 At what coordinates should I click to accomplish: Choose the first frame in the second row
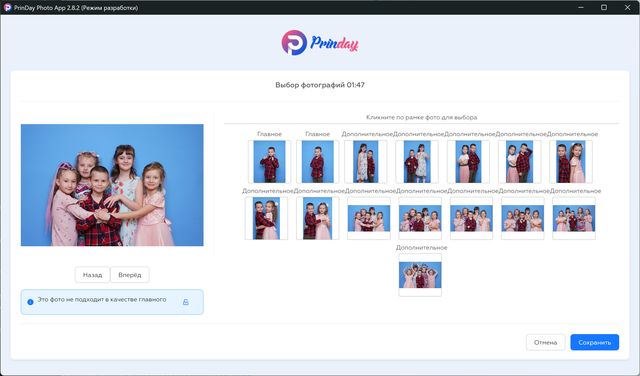(266, 218)
